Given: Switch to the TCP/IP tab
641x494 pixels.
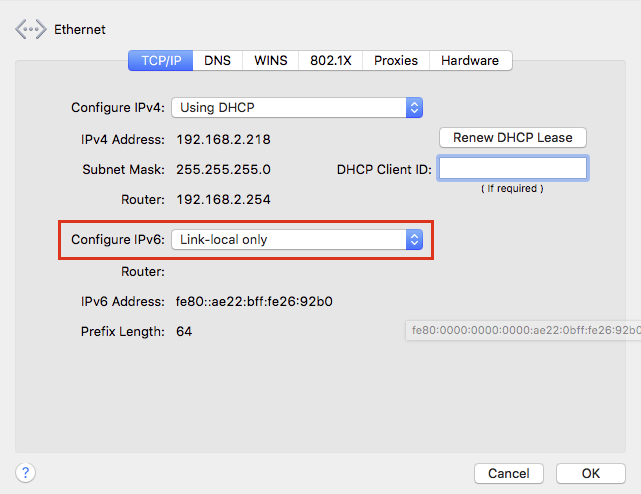Looking at the screenshot, I should (x=161, y=61).
